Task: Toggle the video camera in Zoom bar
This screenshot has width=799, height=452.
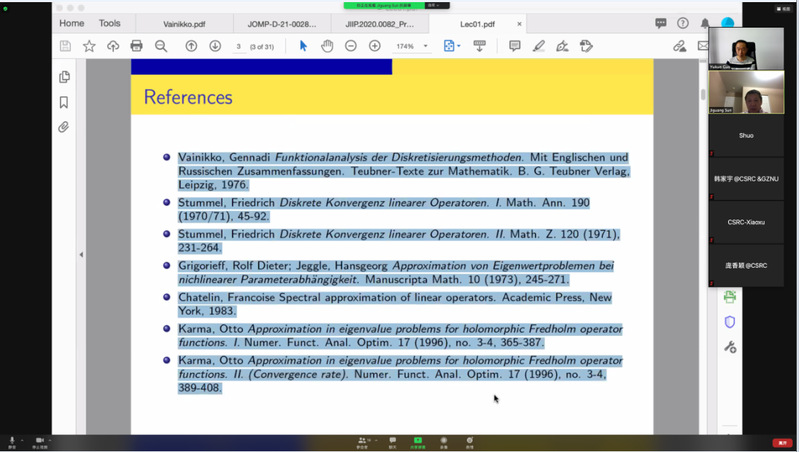Action: coord(41,440)
